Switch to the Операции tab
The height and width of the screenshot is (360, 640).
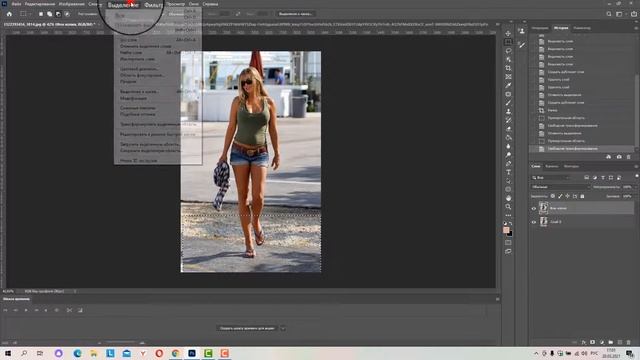[x=540, y=28]
